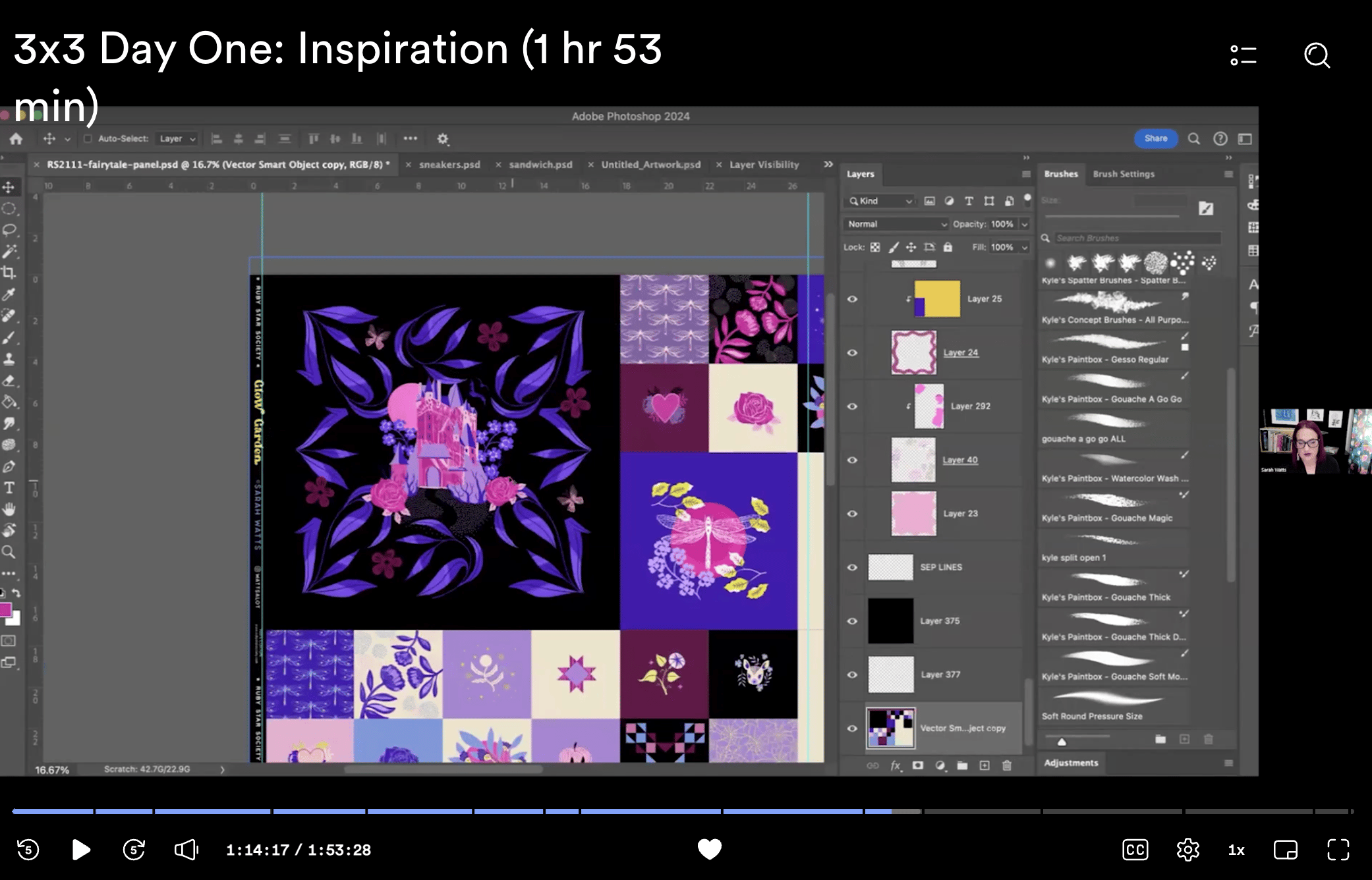Viewport: 1372px width, 880px height.
Task: Hide Layer 292 visibility eye
Action: click(852, 406)
